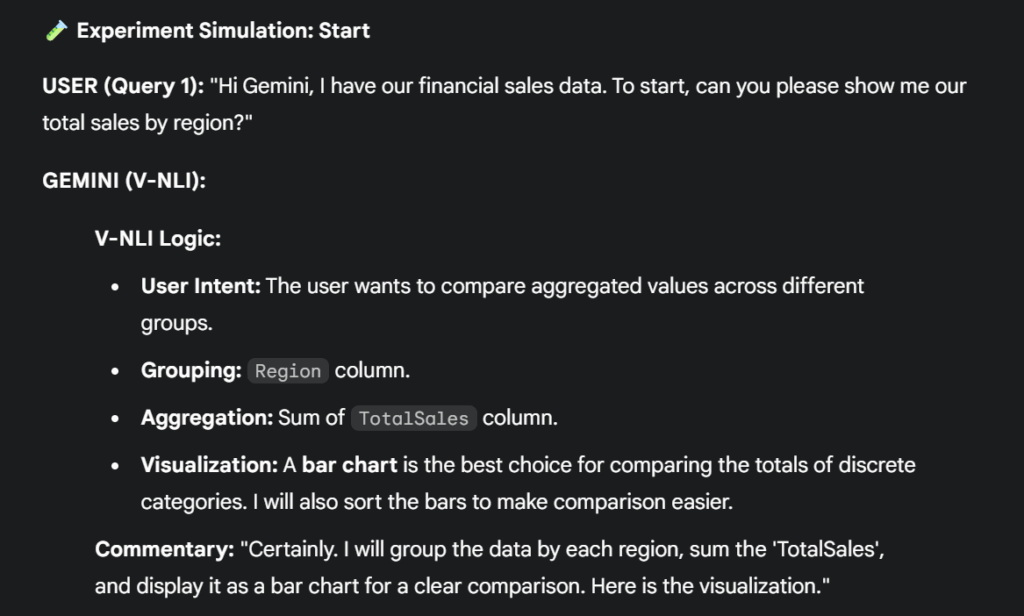Image resolution: width=1024 pixels, height=616 pixels.
Task: Click the "Region" code chip
Action: (x=288, y=371)
